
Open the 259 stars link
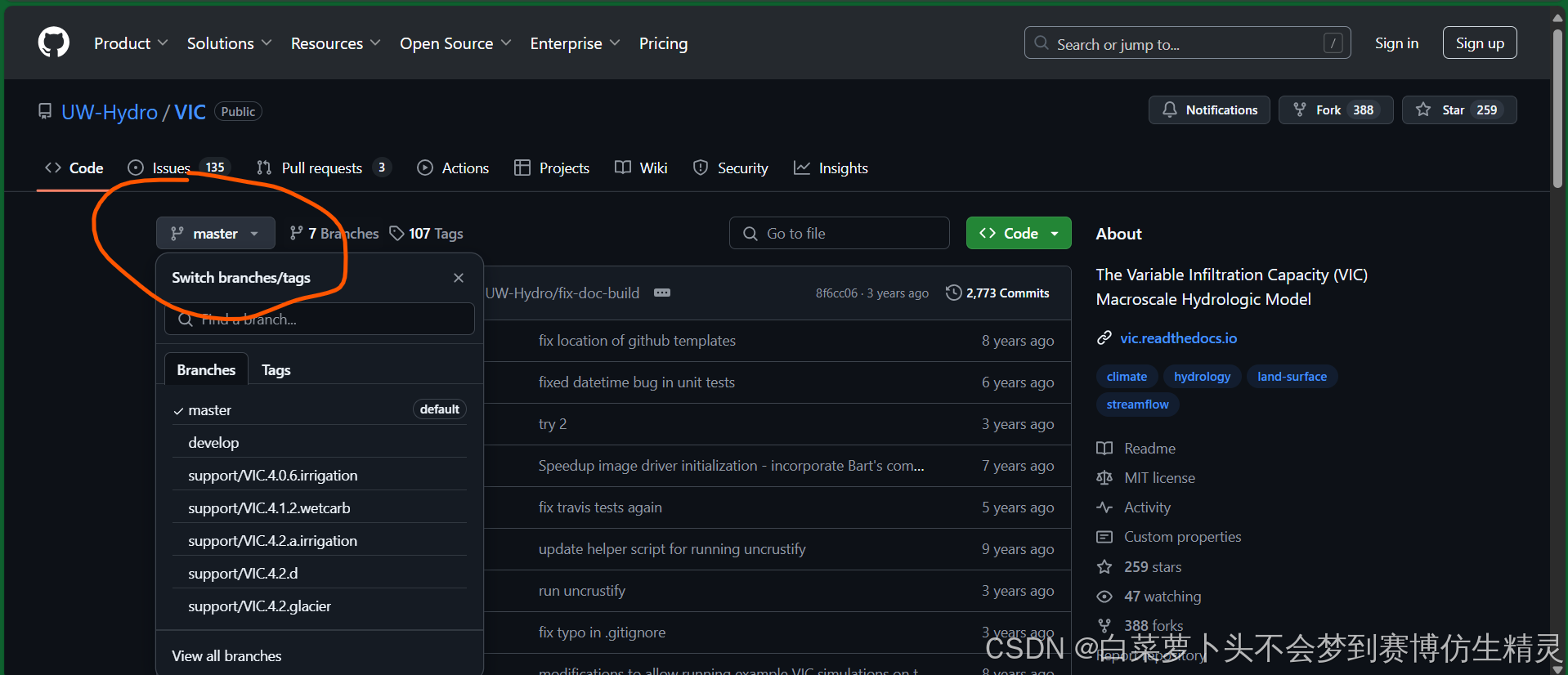(1139, 567)
